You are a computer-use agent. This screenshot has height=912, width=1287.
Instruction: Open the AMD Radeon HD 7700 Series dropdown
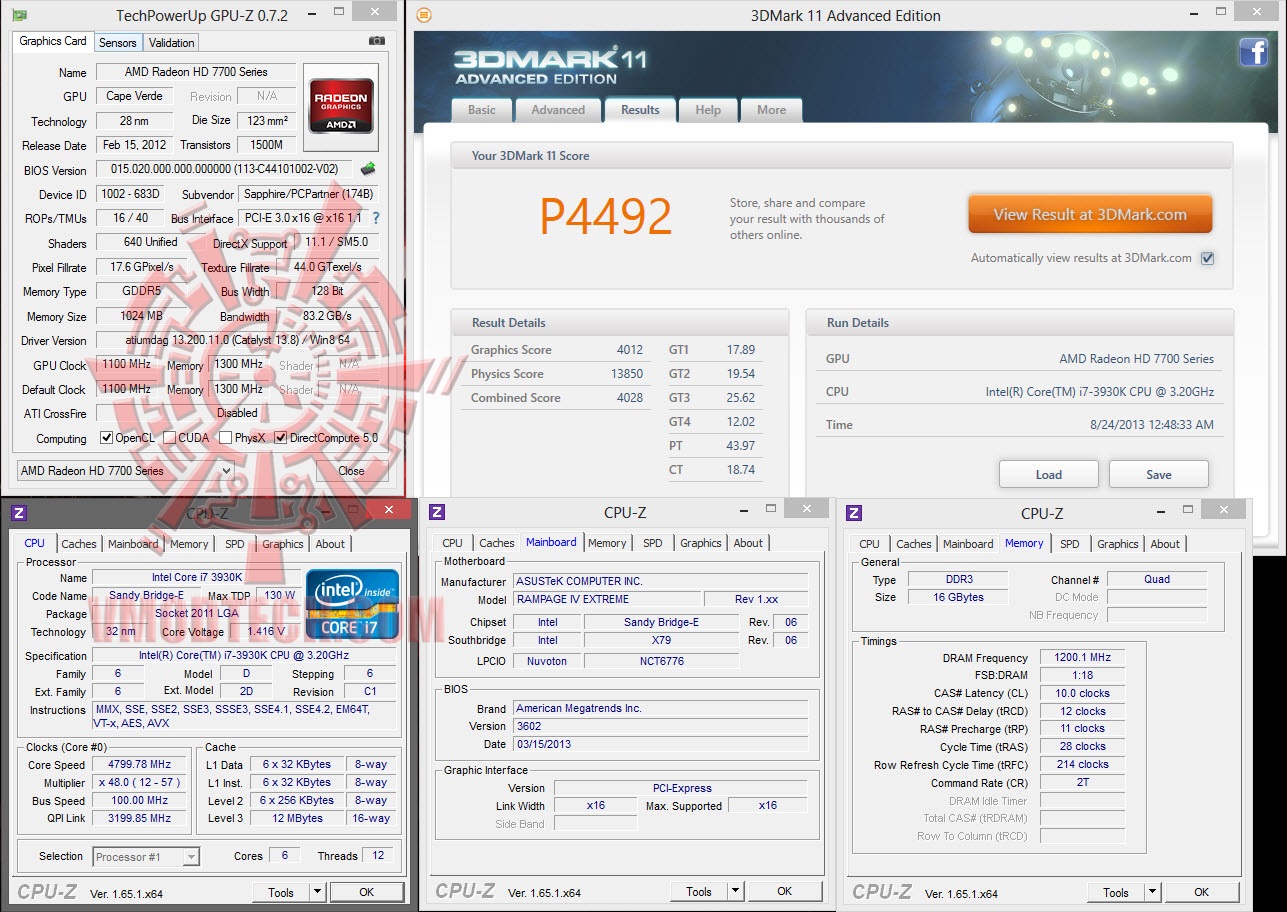(x=126, y=470)
